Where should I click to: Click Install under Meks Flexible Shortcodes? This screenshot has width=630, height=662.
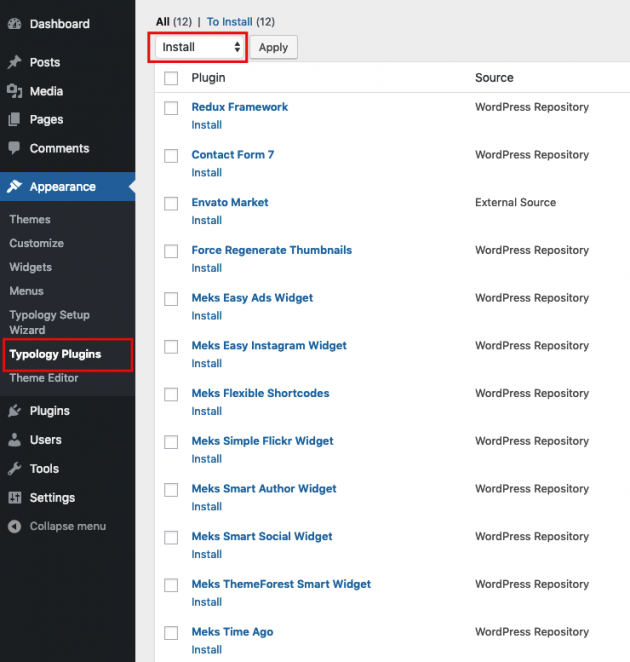206,411
